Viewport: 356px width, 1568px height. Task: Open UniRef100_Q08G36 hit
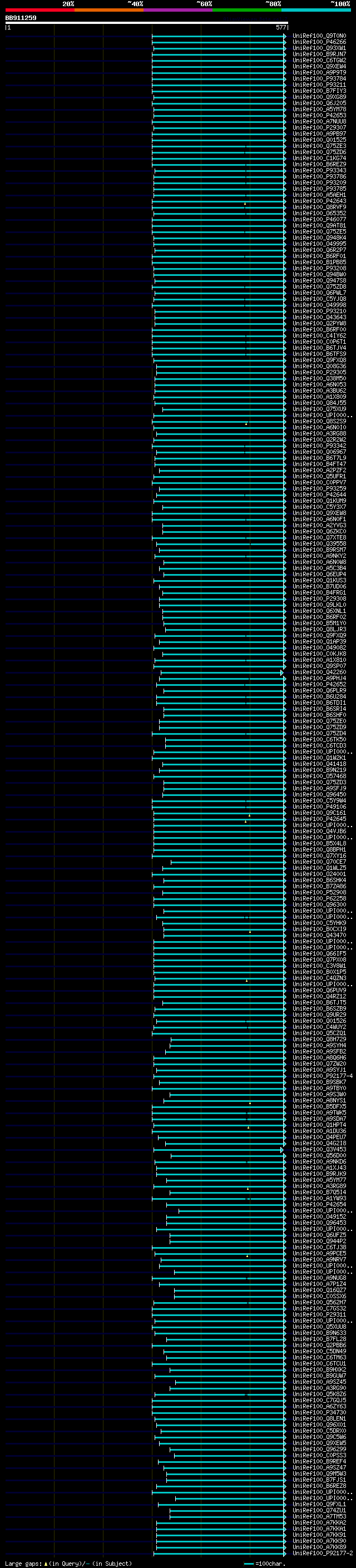pyautogui.click(x=319, y=366)
